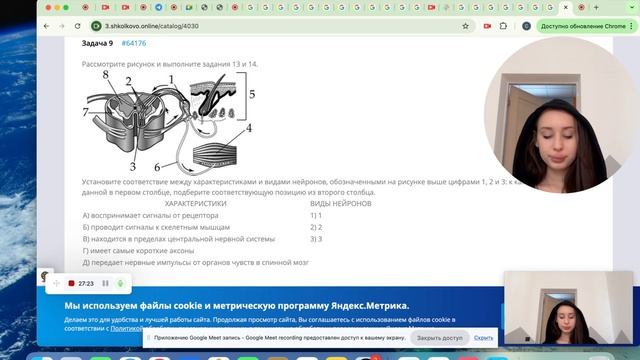Screen dimensions: 640x360
Task: Switch to the Telegram tab
Action: [158, 7]
